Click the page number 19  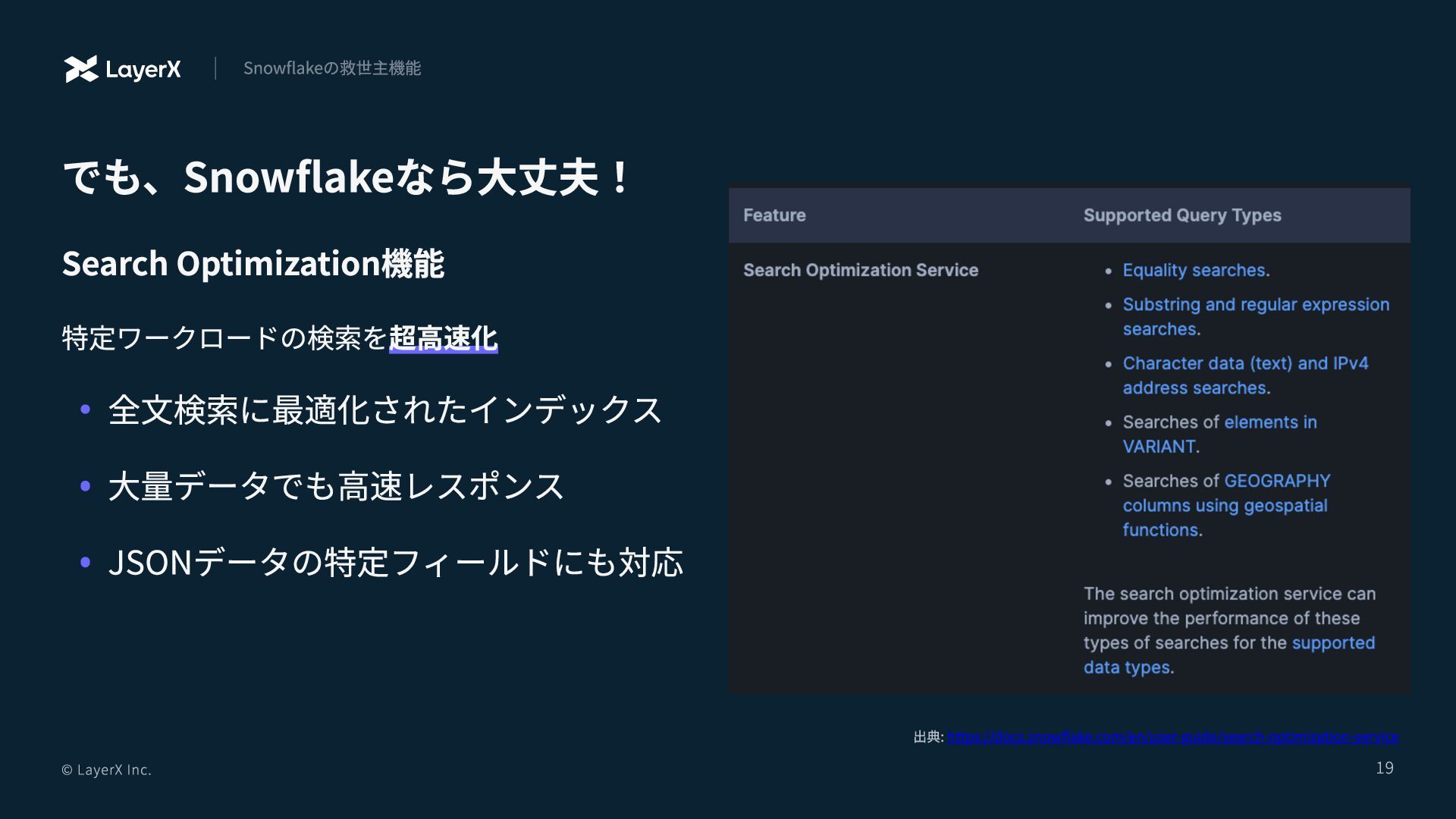(x=1385, y=768)
